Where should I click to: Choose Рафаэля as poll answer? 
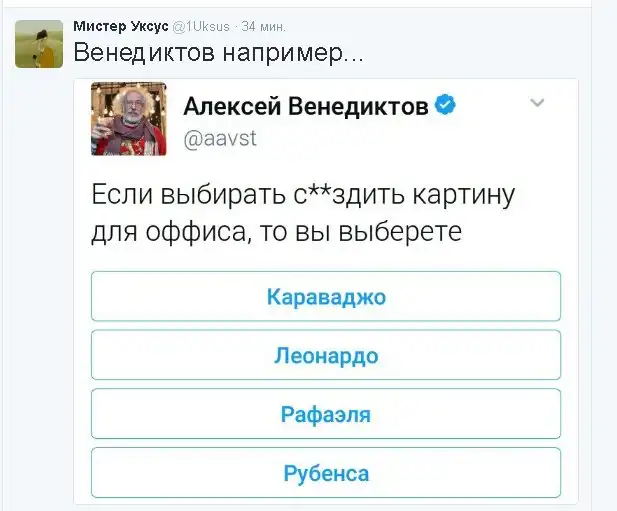[326, 414]
